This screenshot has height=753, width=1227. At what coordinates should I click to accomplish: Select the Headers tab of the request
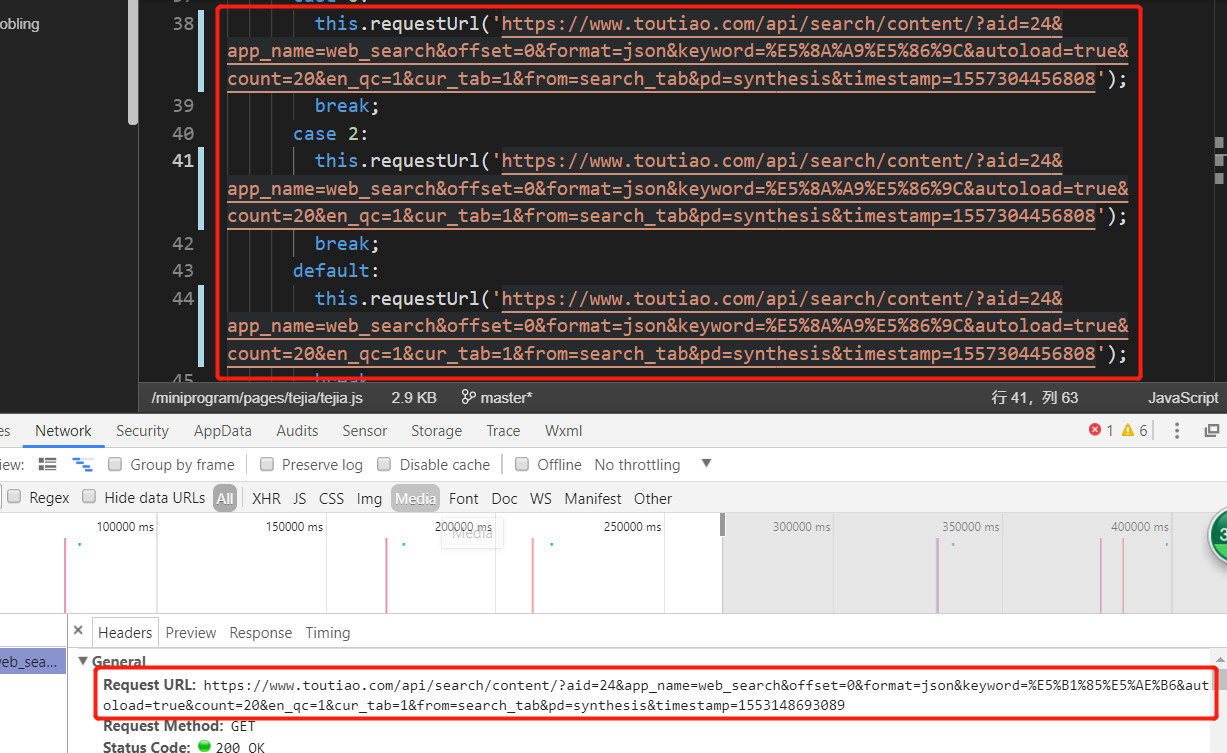125,632
